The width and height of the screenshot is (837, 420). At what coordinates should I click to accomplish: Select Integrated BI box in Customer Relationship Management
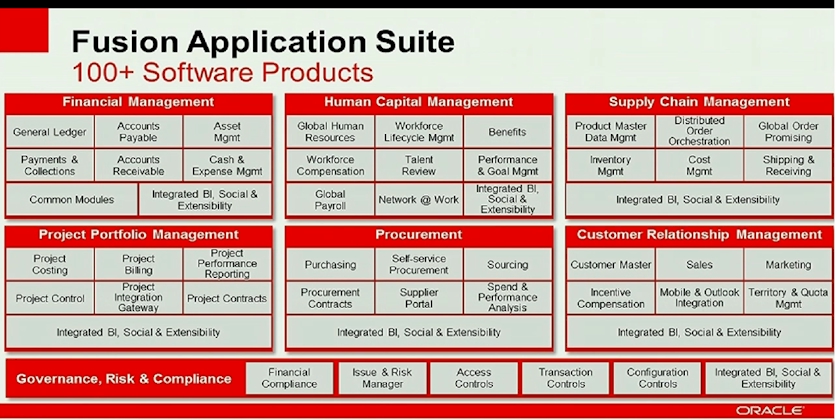pos(699,332)
